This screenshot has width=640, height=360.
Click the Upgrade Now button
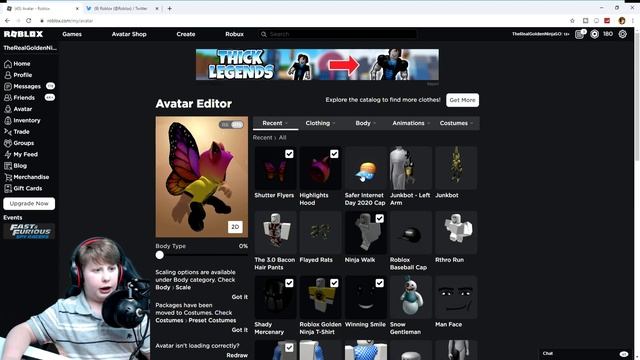[29, 203]
